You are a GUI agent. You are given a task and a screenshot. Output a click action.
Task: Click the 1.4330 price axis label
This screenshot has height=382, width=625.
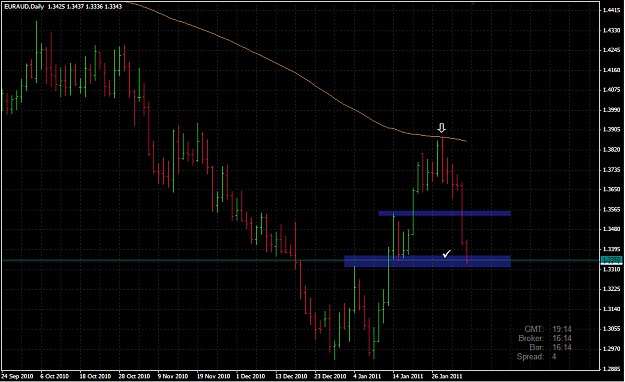[x=611, y=30]
